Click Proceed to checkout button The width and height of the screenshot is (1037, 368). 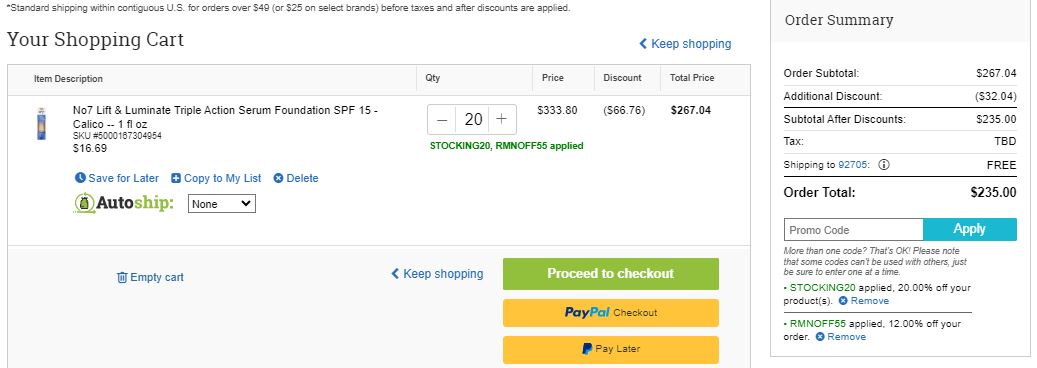point(610,273)
